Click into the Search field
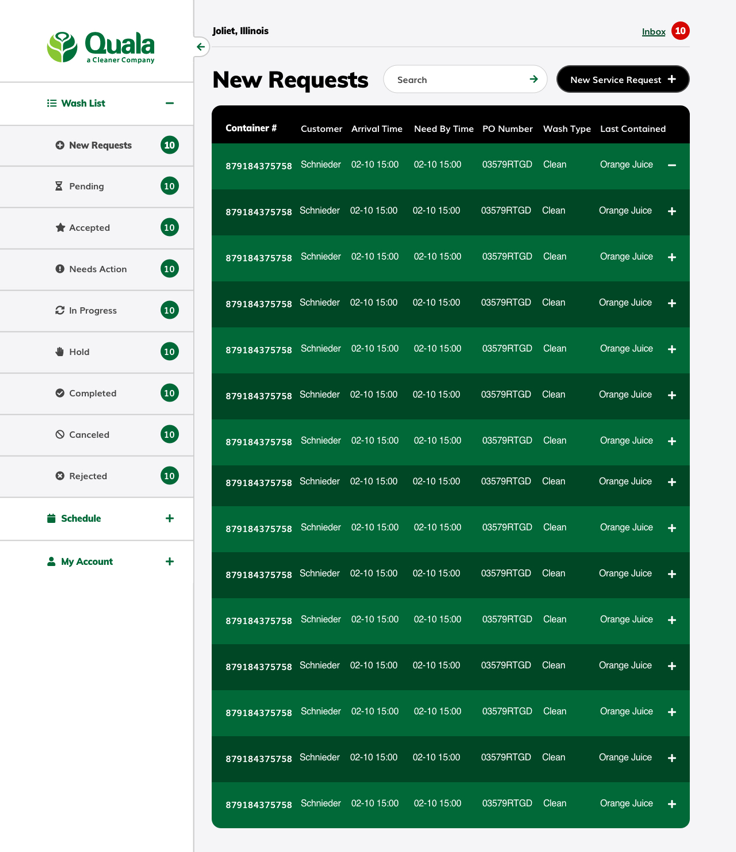This screenshot has width=736, height=852. [465, 79]
